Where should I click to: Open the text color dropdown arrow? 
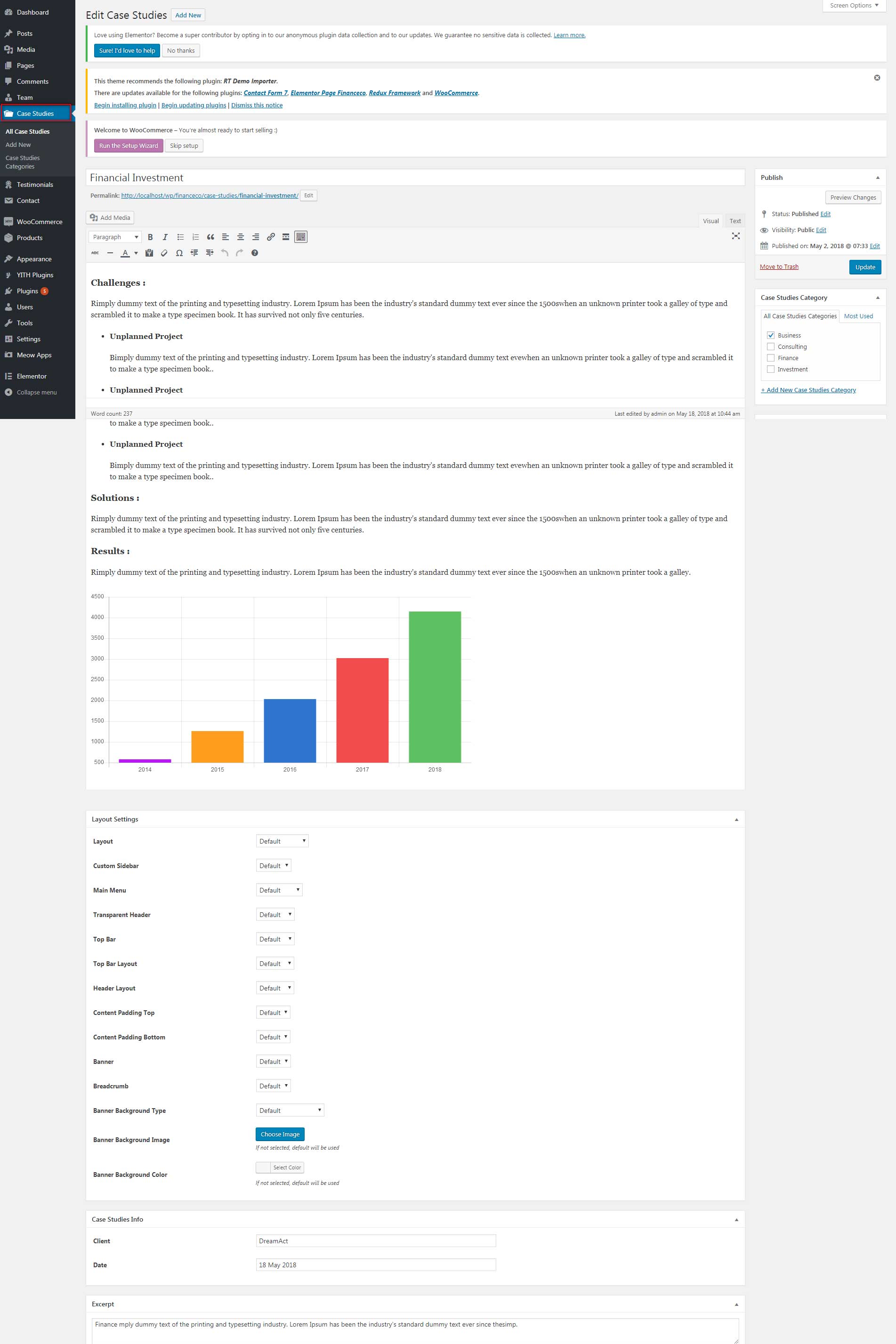click(136, 253)
